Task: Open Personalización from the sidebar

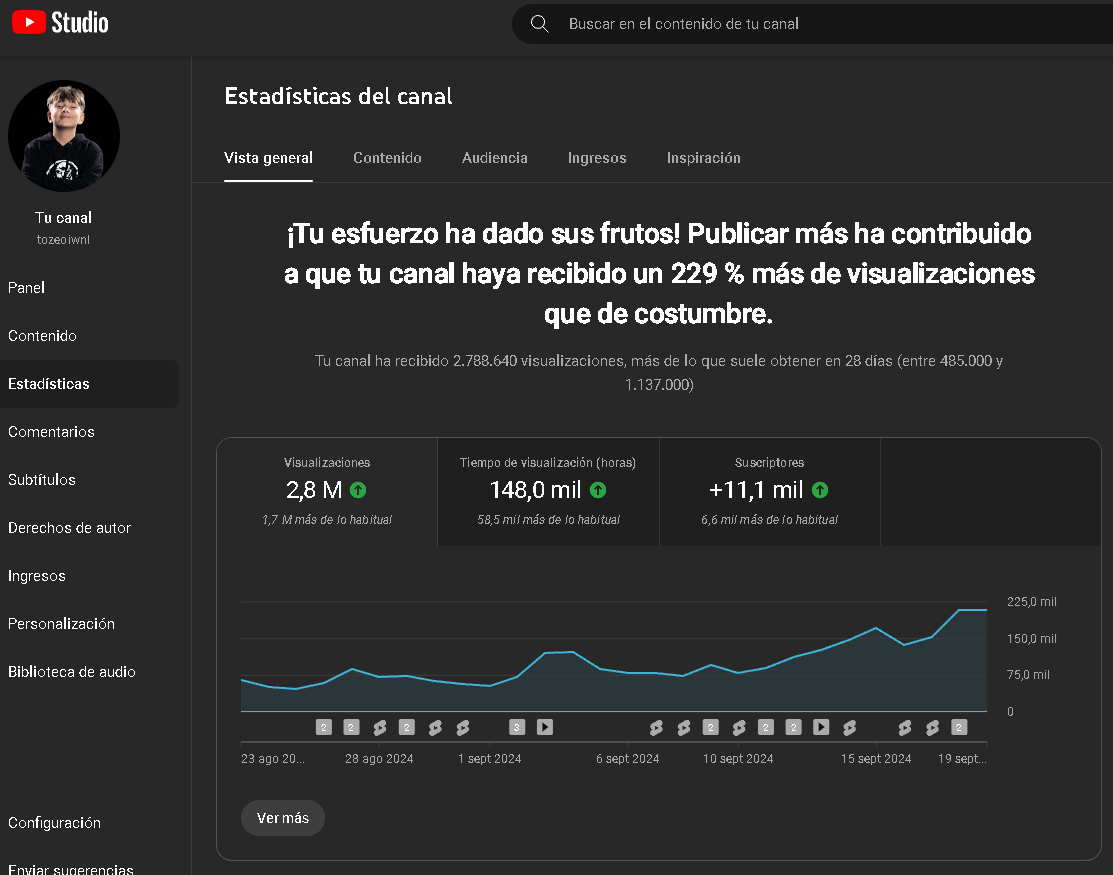Action: [61, 623]
